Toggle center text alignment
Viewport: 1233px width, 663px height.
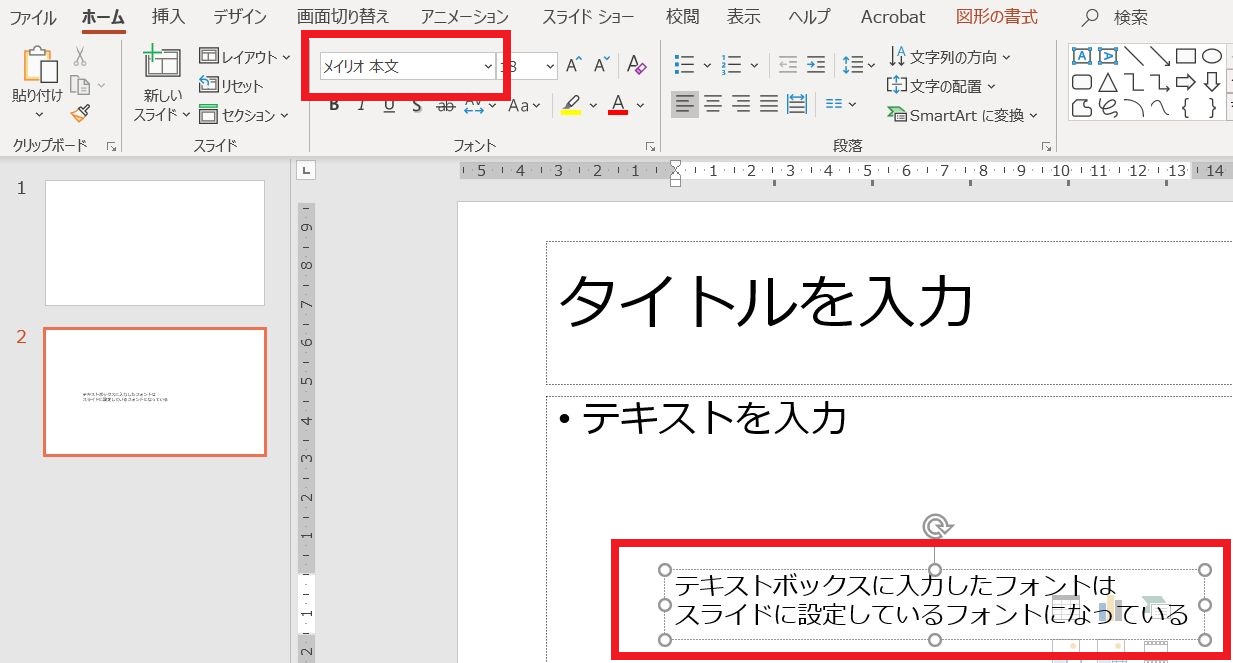click(x=712, y=102)
